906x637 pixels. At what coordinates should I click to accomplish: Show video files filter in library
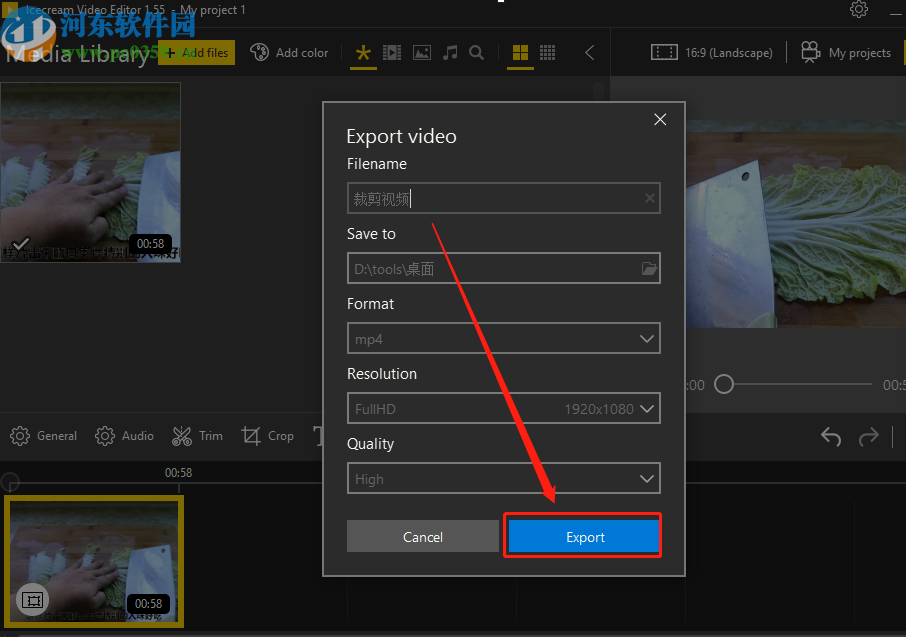click(x=392, y=53)
